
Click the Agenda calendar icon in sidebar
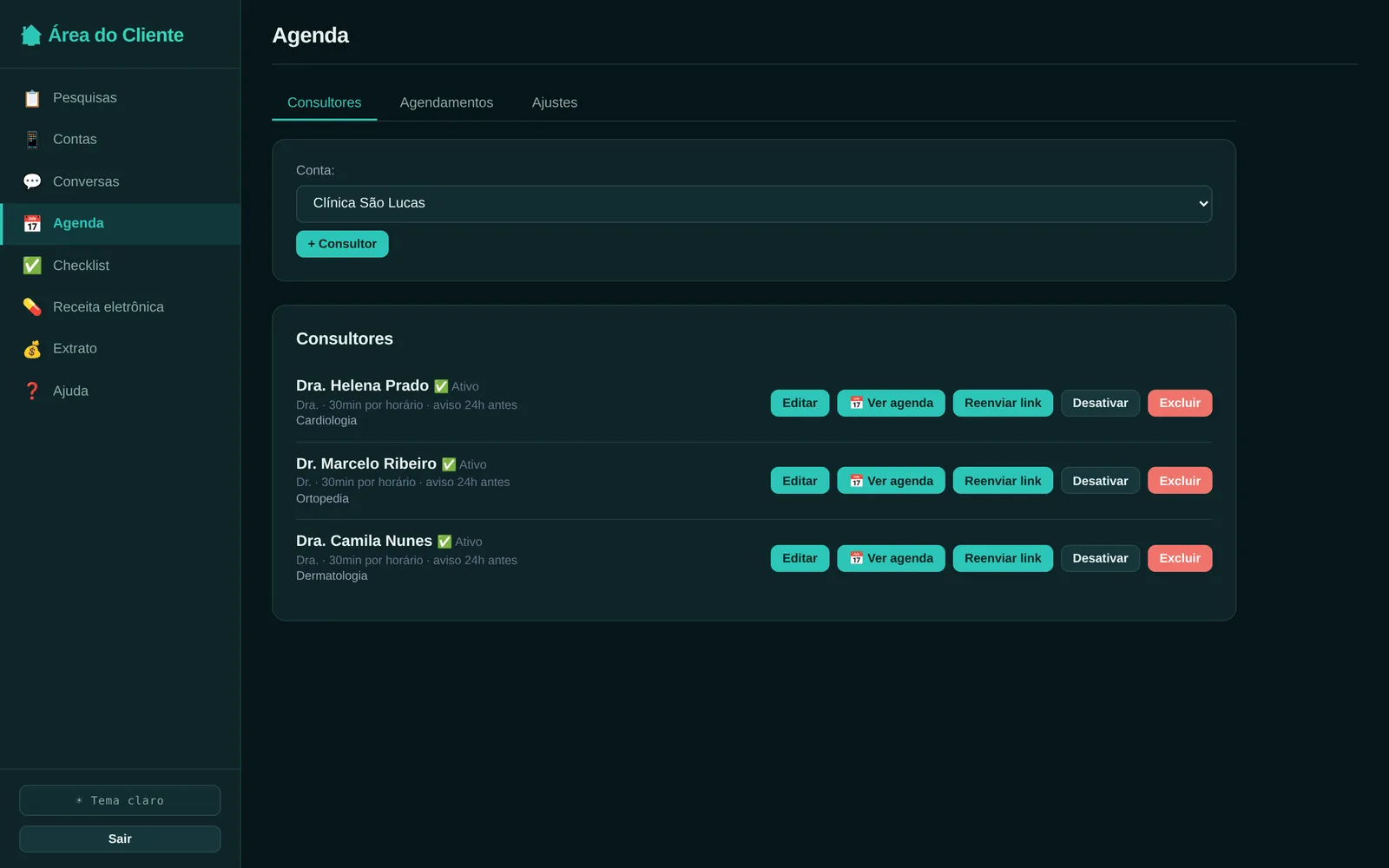pos(32,224)
